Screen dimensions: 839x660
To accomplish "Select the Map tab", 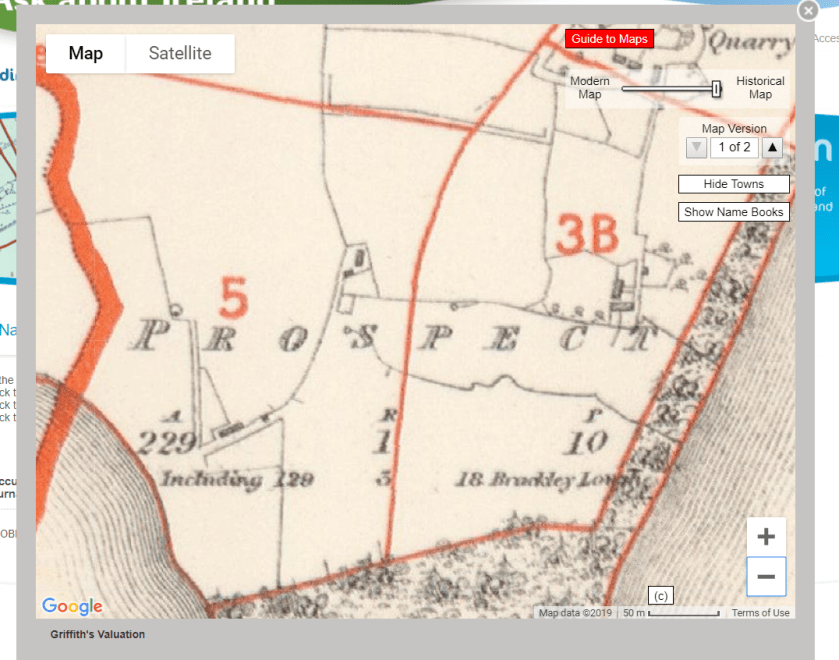I will point(85,54).
